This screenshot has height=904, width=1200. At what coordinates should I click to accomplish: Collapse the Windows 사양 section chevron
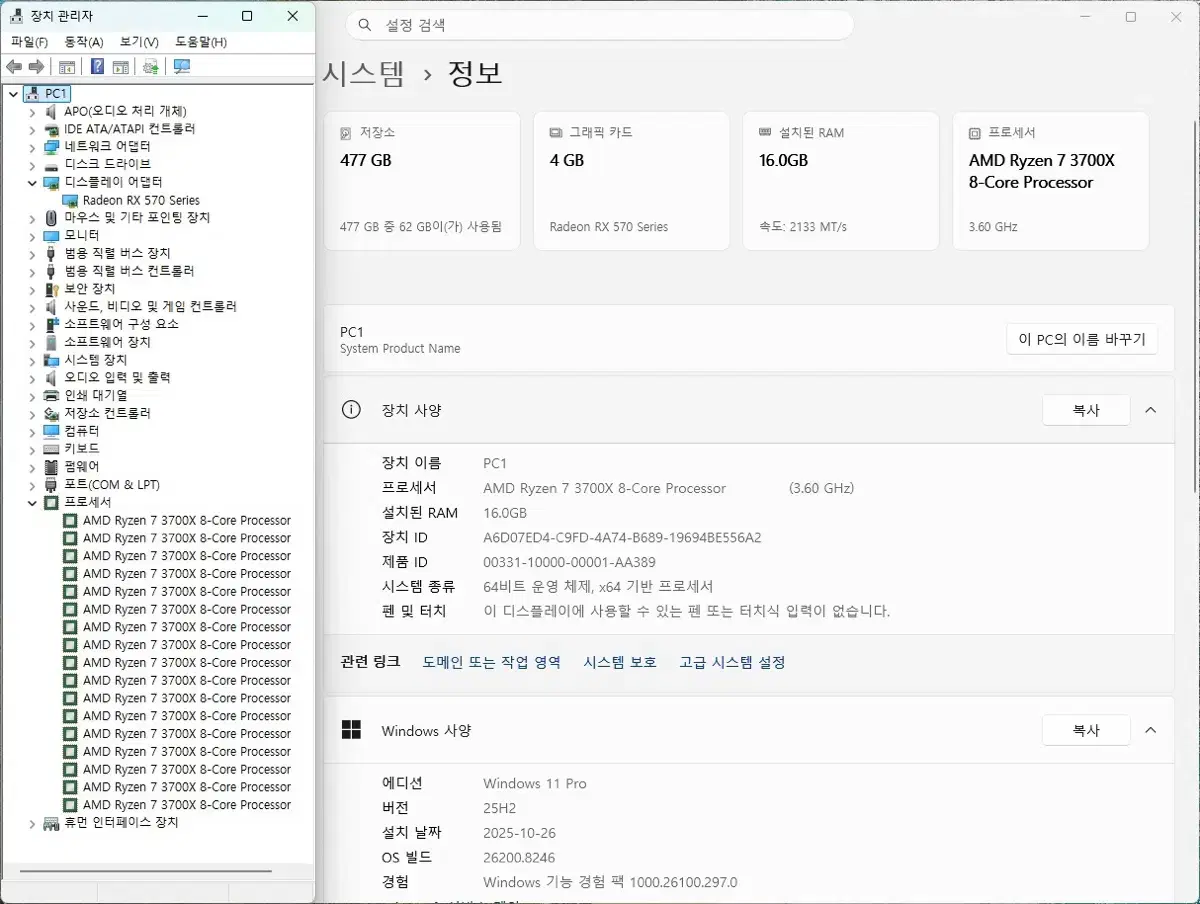click(1150, 730)
